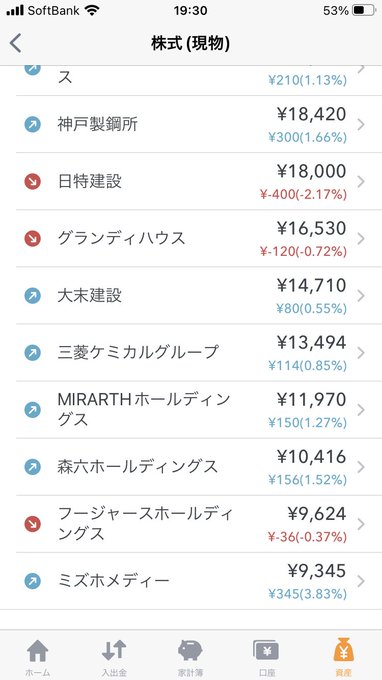Expand 森六ホールディングス details via right chevron
Image resolution: width=382 pixels, height=680 pixels.
(x=361, y=467)
